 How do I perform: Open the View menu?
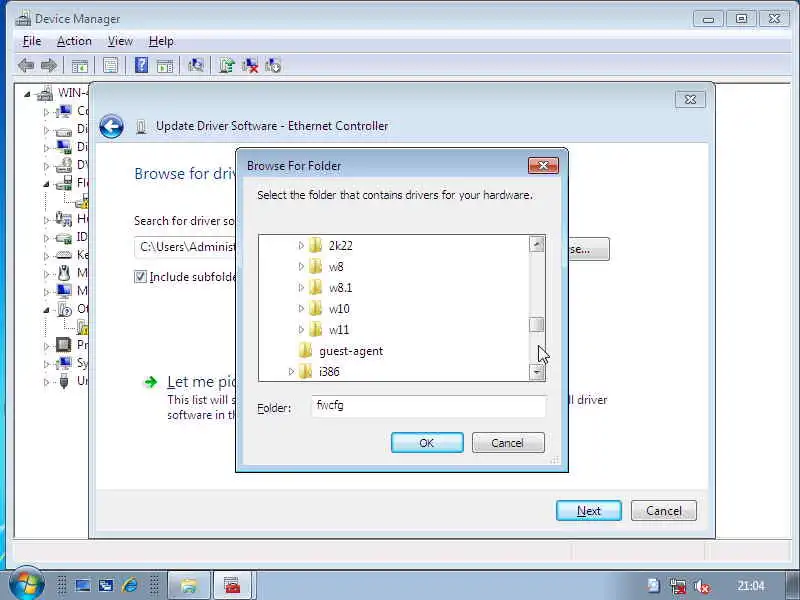coord(120,41)
